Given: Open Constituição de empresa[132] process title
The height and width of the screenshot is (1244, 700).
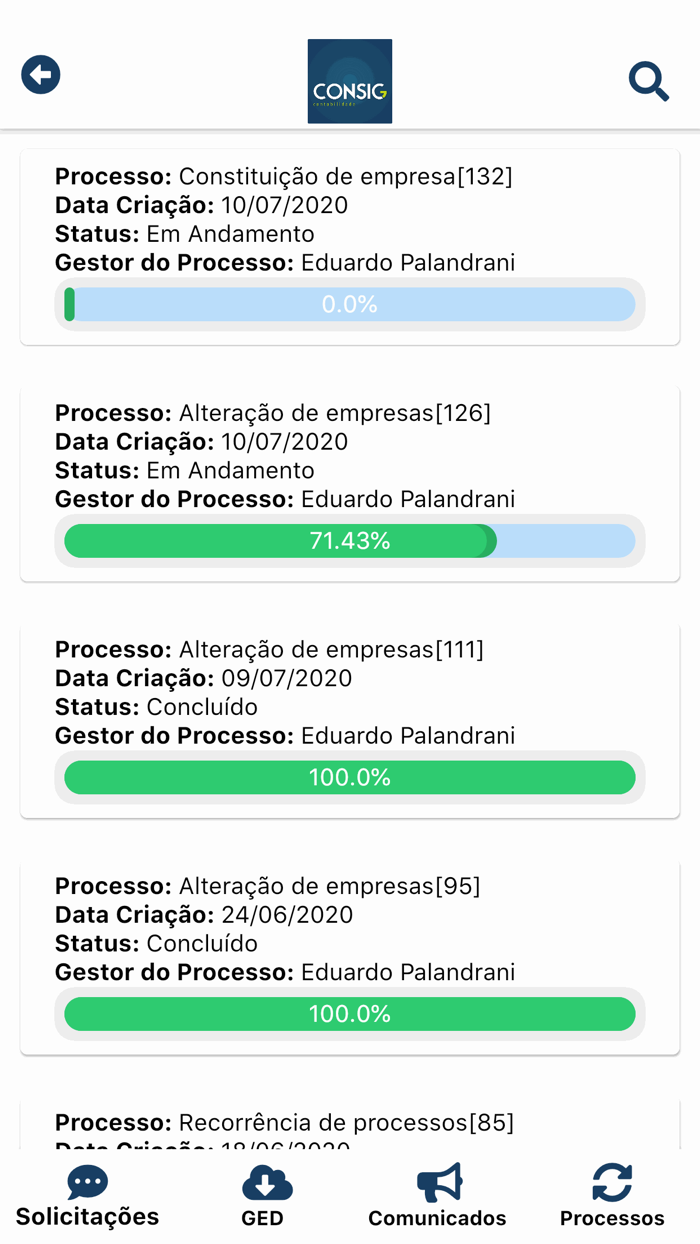Looking at the screenshot, I should click(x=345, y=177).
